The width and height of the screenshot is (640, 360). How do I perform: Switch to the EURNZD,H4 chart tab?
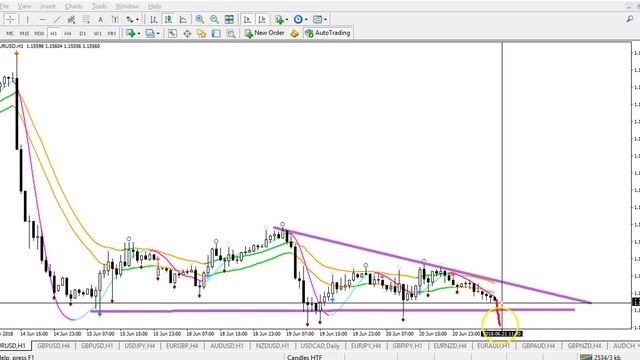coord(451,346)
